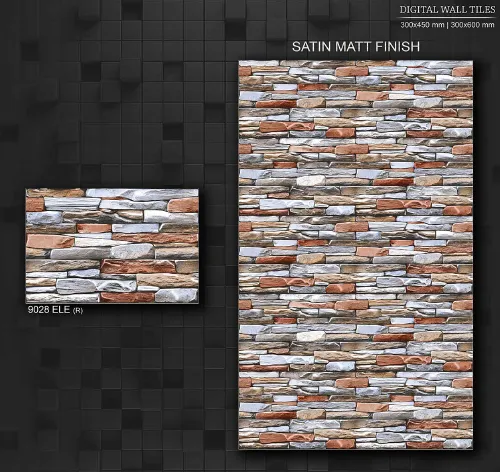Viewport: 500px width, 472px height.
Task: Pick the long white stone atop small tile
Action: 142,194
